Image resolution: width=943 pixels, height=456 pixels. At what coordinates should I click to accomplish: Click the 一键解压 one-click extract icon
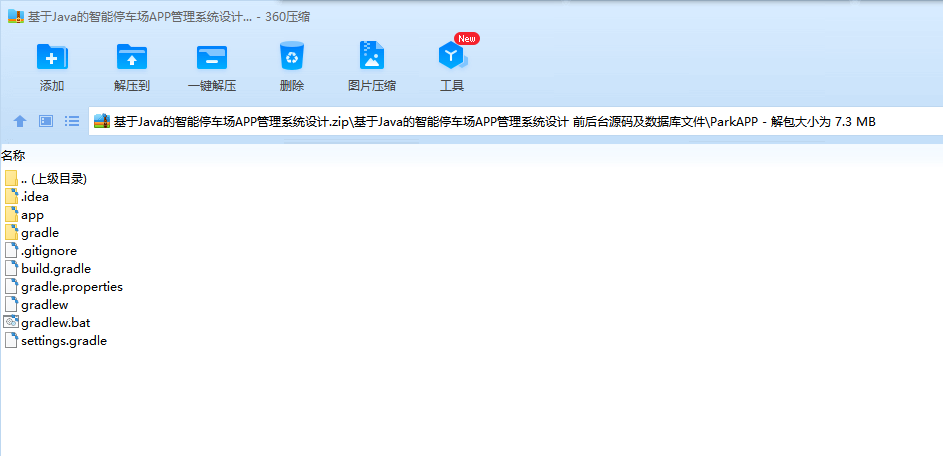coord(212,57)
